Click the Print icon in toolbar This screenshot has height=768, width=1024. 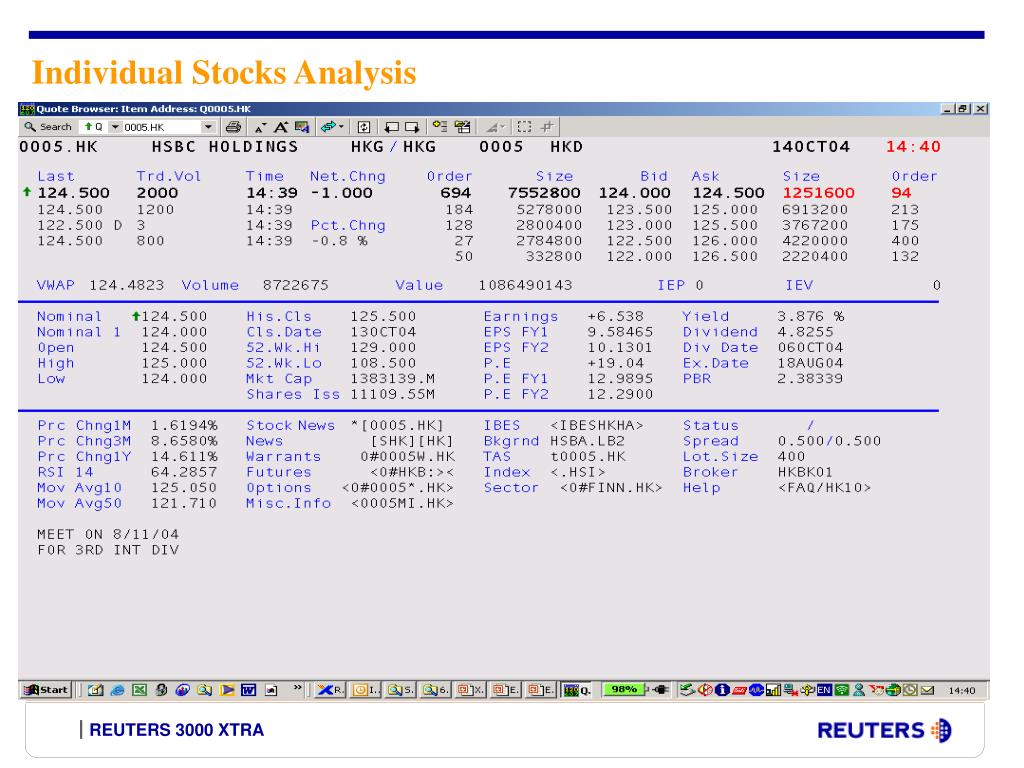[233, 127]
